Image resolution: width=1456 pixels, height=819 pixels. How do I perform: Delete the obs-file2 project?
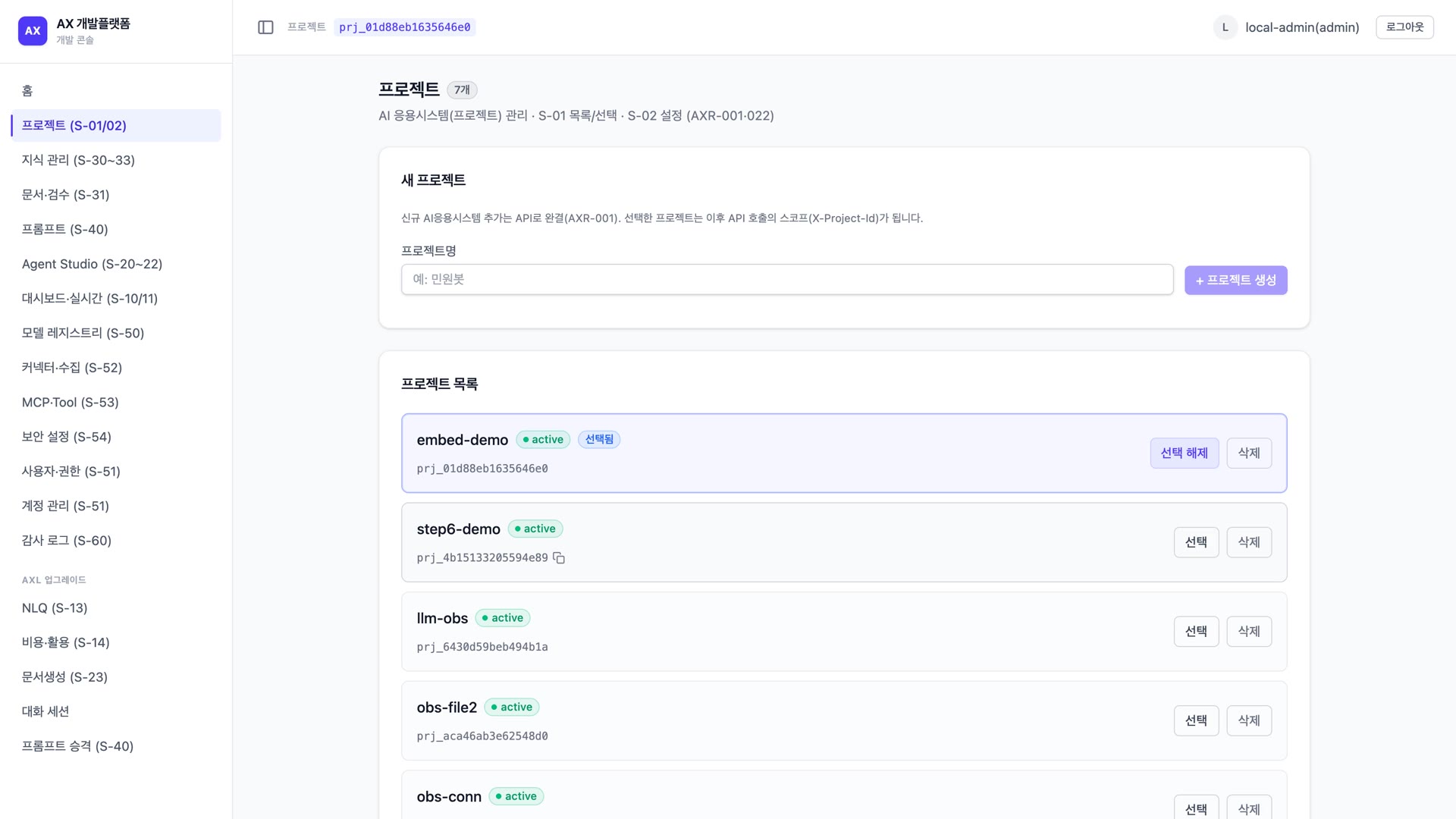(x=1249, y=720)
